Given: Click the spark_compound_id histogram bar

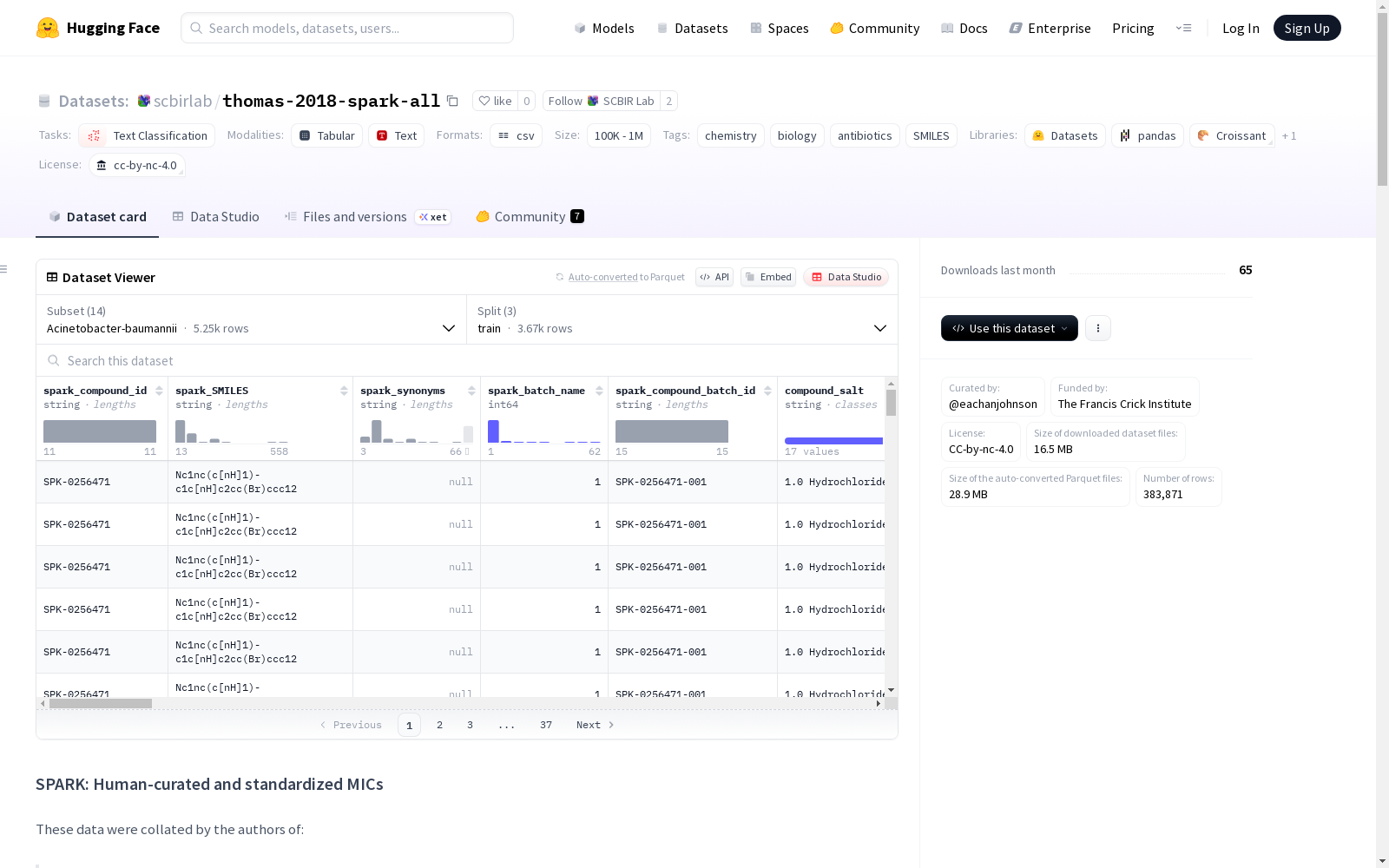Looking at the screenshot, I should pos(100,431).
